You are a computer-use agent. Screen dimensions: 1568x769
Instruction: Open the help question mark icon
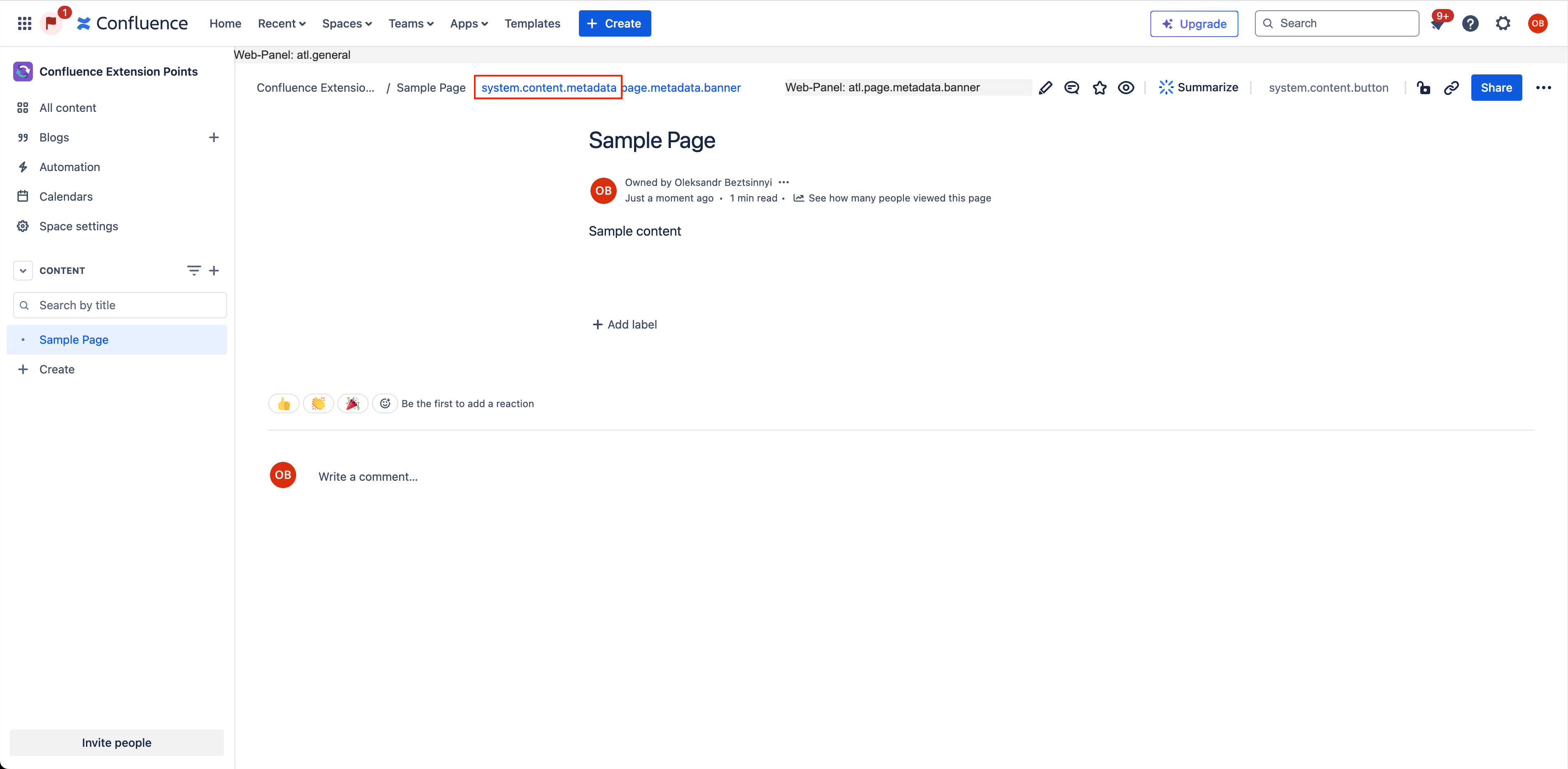pyautogui.click(x=1470, y=23)
